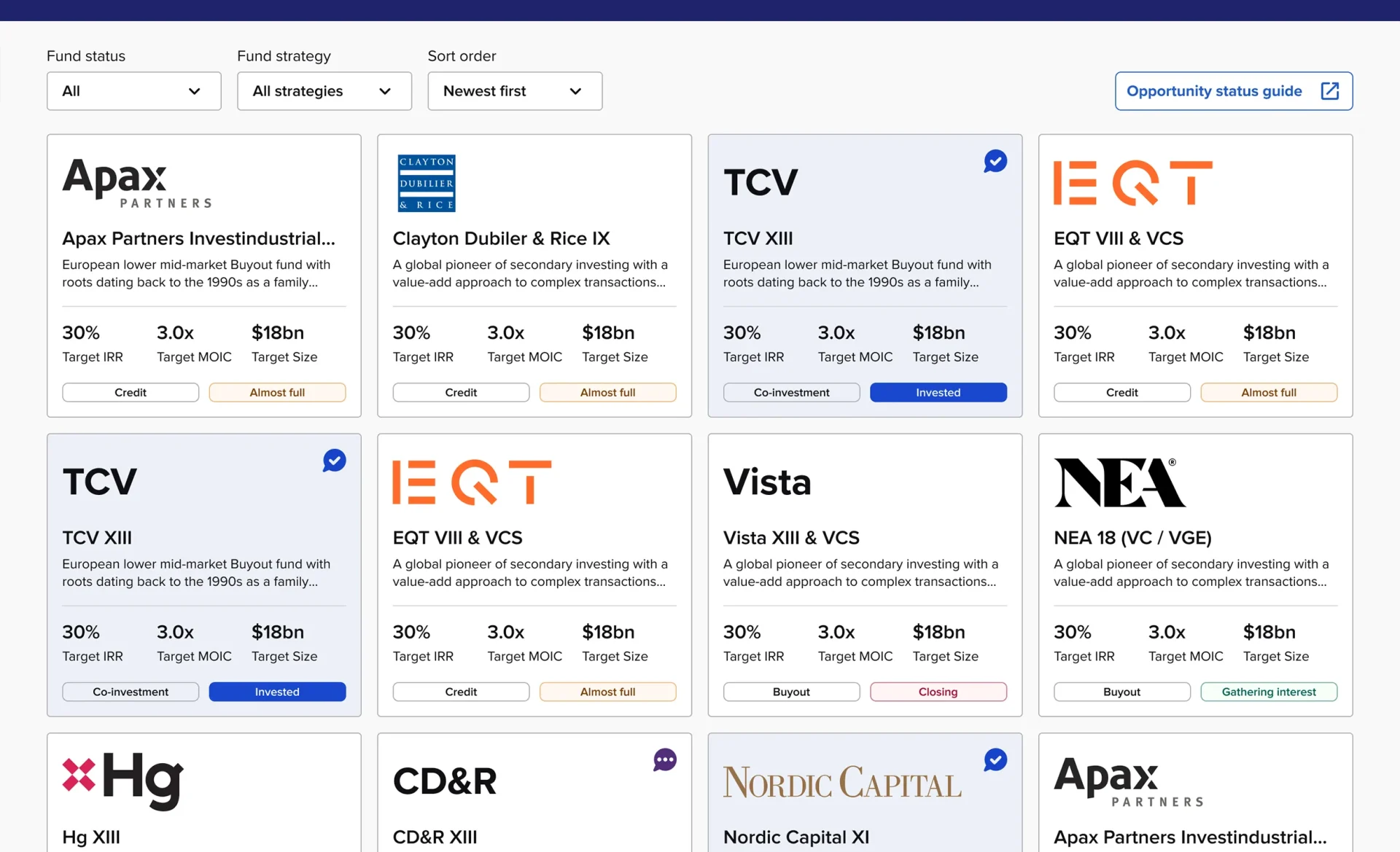Open NEA 18 (VC / VGE) fund
Image resolution: width=1400 pixels, height=852 pixels.
pyautogui.click(x=1132, y=538)
